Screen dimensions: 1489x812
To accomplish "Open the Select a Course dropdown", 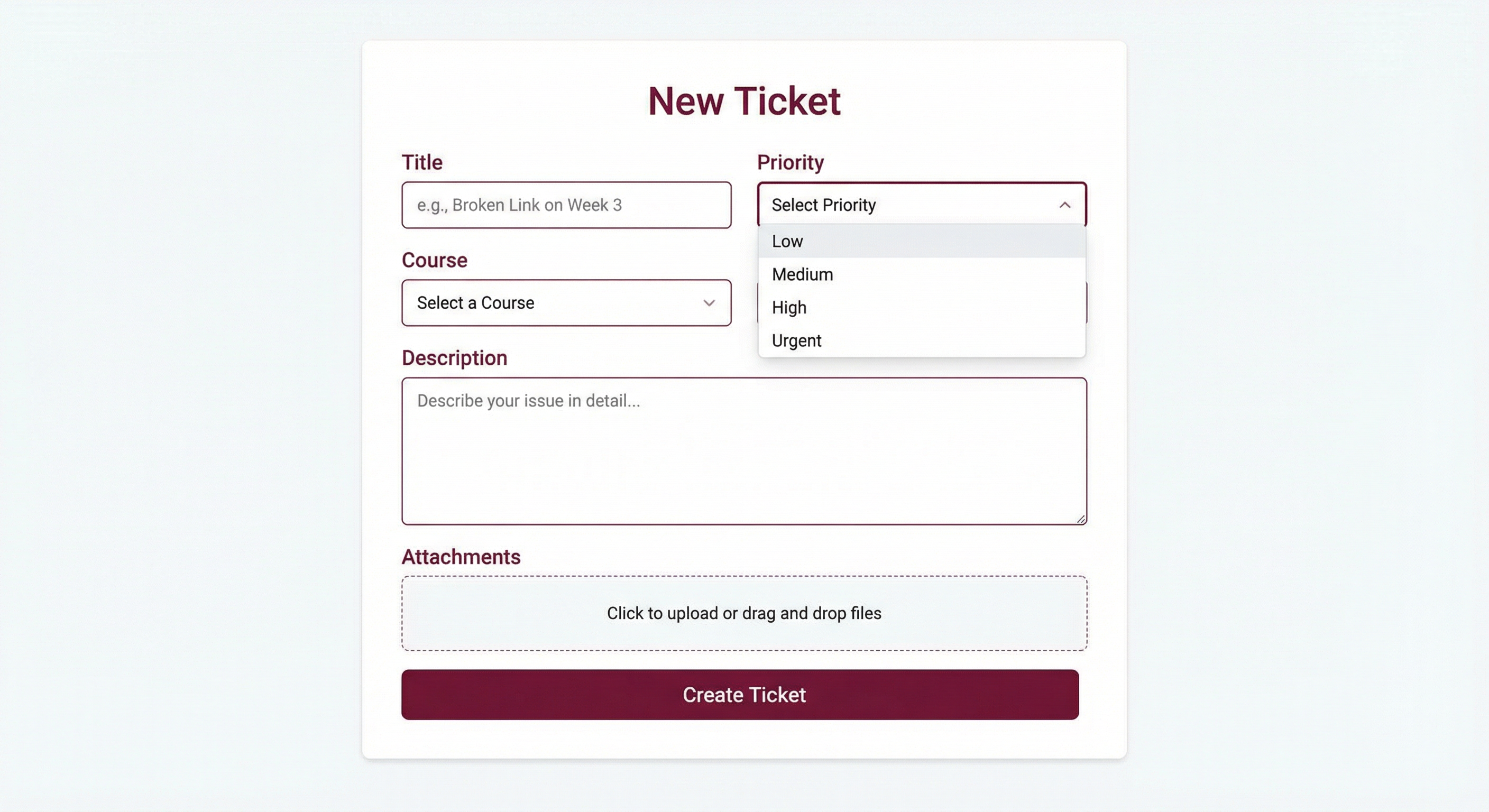I will [x=566, y=303].
